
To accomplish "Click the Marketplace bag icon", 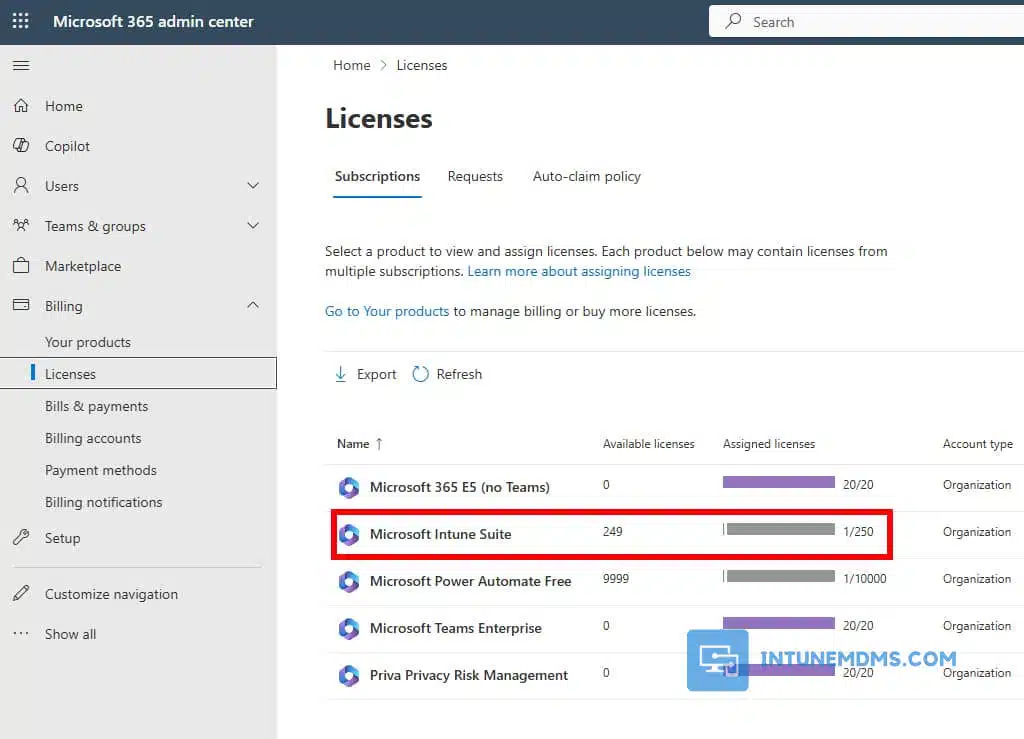I will point(21,266).
